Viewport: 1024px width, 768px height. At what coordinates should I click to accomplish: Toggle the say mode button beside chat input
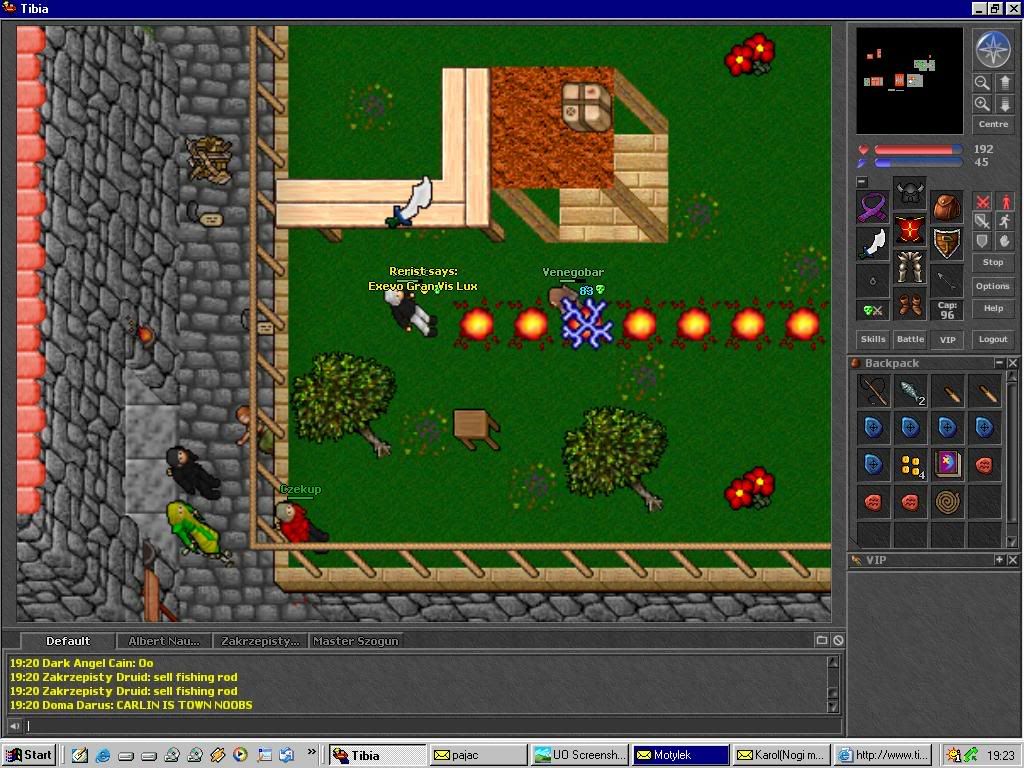click(14, 726)
